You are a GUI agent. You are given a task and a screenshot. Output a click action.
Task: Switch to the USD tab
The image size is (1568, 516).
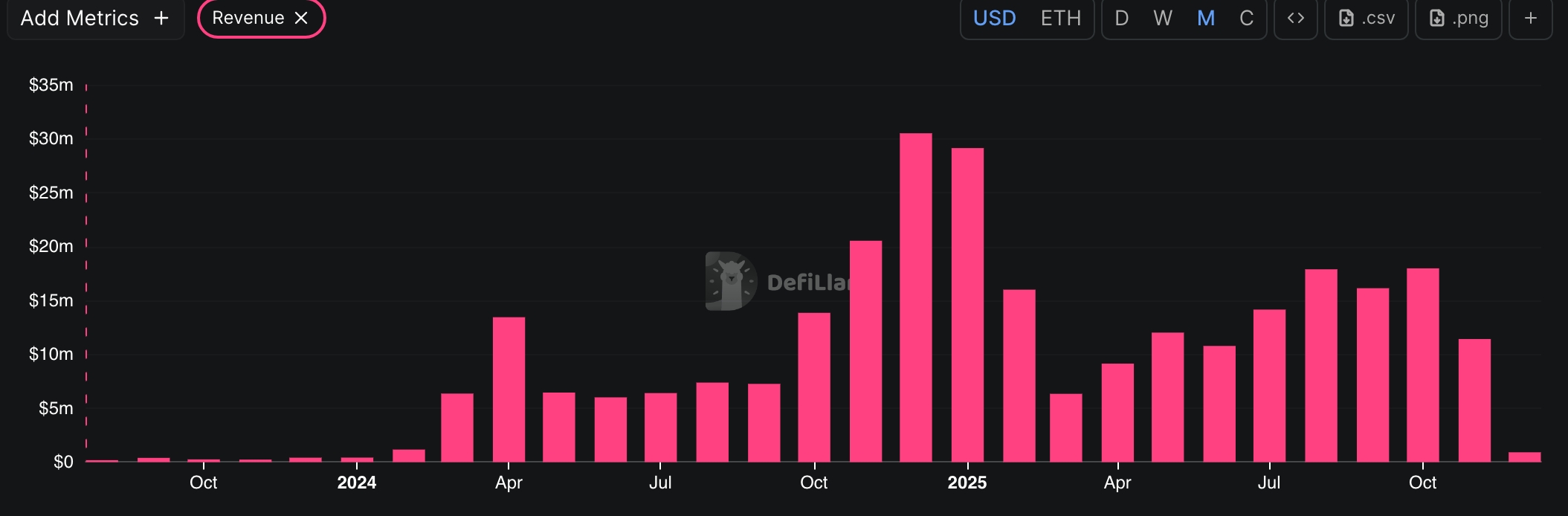[993, 18]
